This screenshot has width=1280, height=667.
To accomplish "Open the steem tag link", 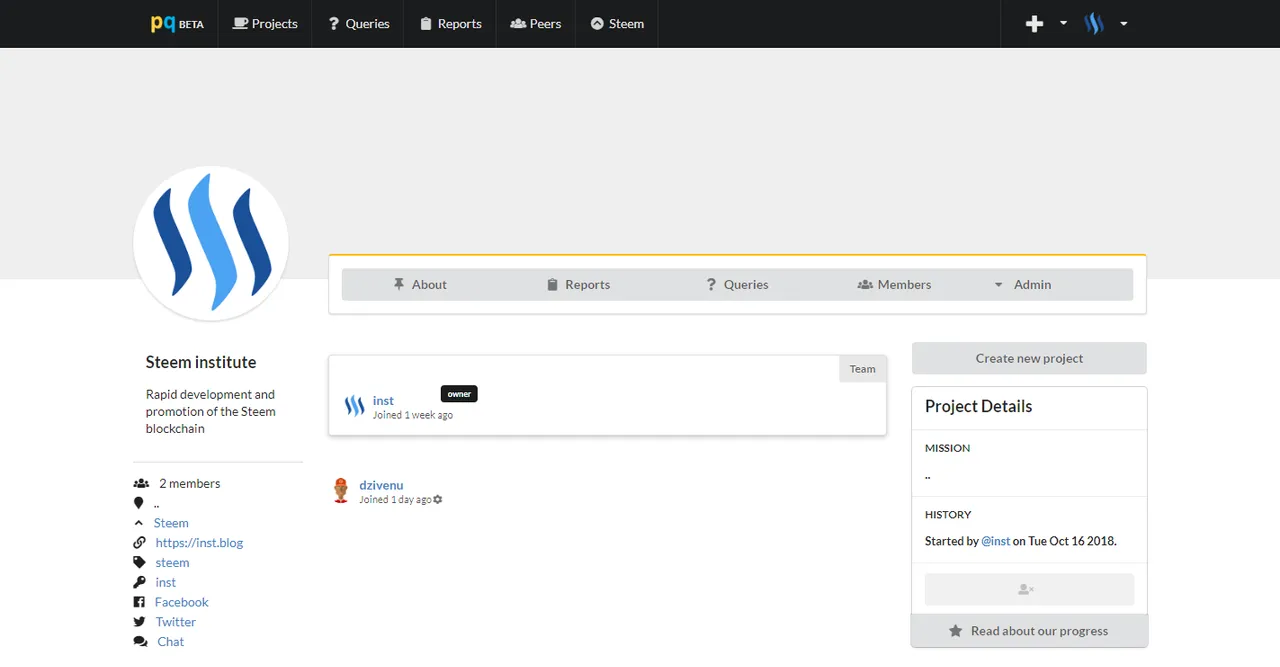I will (x=172, y=563).
